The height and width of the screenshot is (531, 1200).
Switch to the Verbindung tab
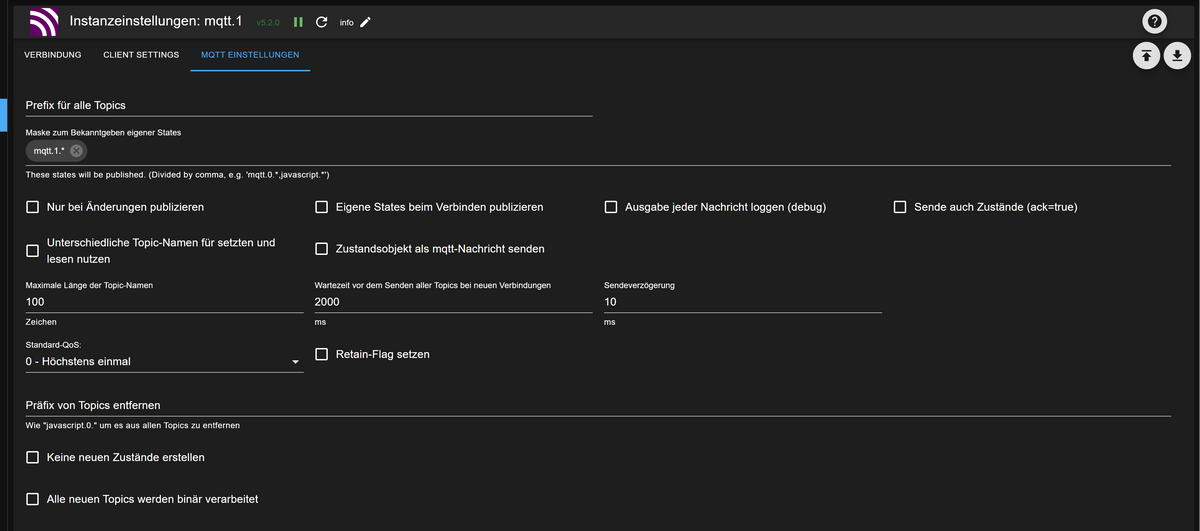click(x=53, y=55)
